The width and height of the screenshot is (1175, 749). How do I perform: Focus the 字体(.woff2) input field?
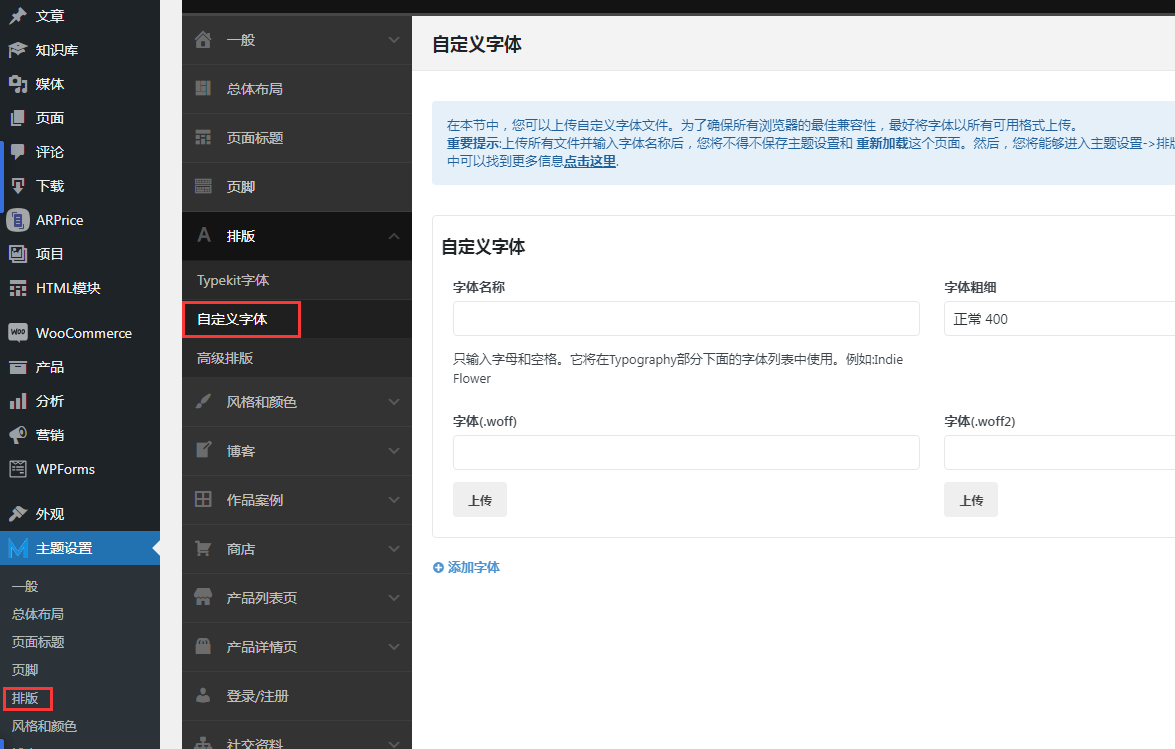(1060, 452)
